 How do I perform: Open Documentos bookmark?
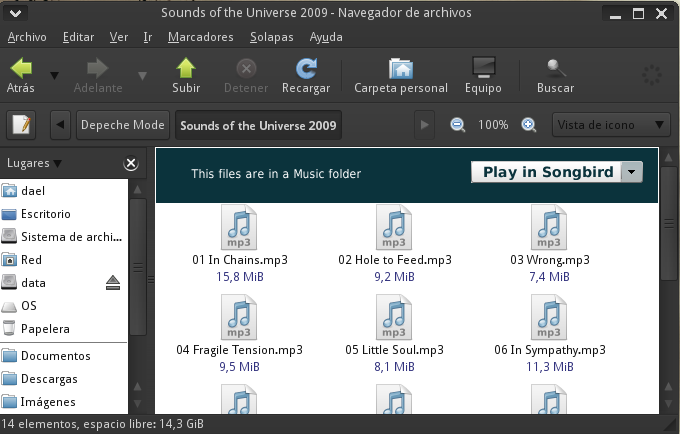64,356
